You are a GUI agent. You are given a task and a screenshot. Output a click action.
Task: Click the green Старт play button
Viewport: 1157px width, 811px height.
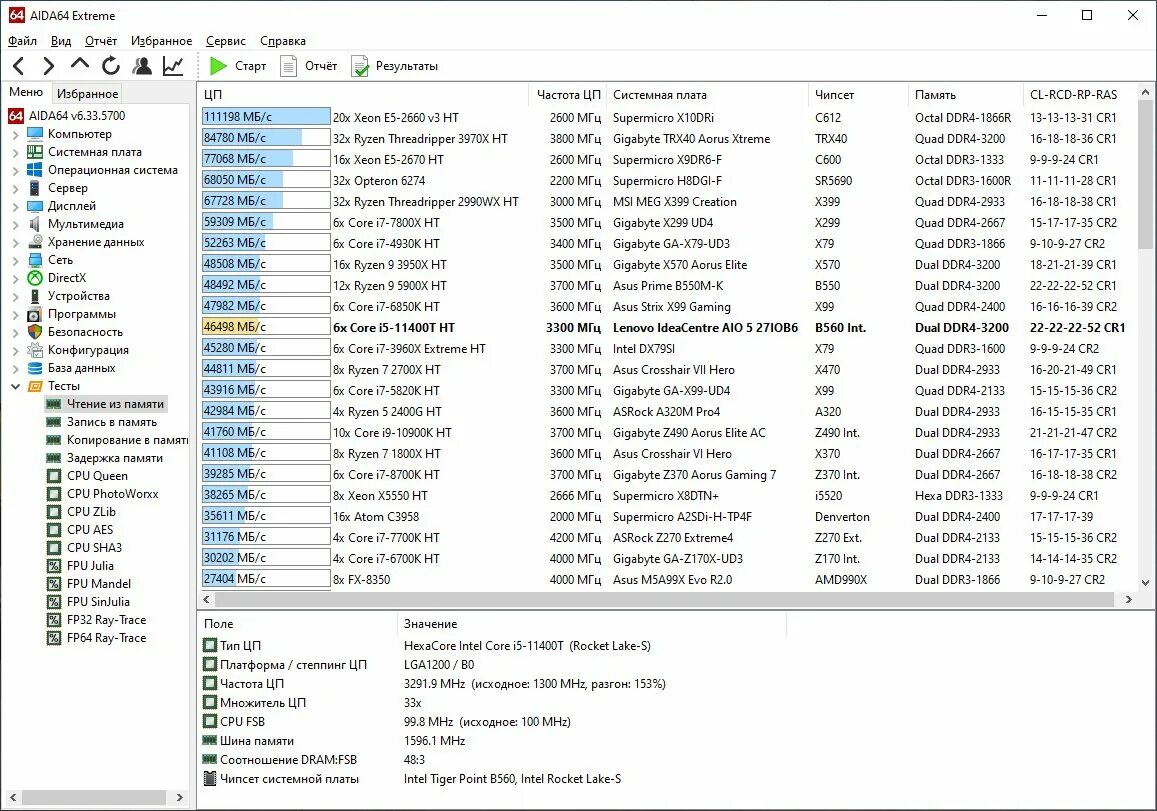click(x=238, y=66)
